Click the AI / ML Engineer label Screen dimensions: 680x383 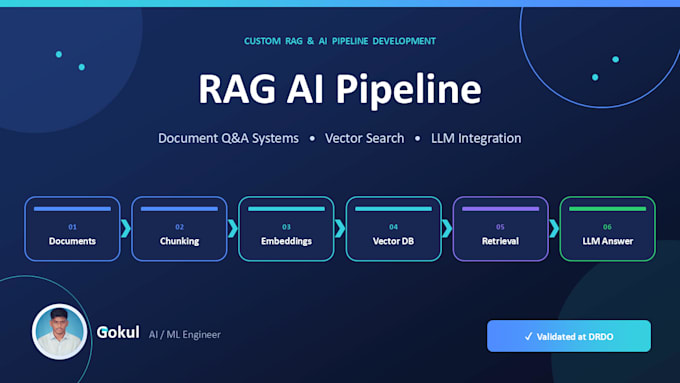point(185,334)
